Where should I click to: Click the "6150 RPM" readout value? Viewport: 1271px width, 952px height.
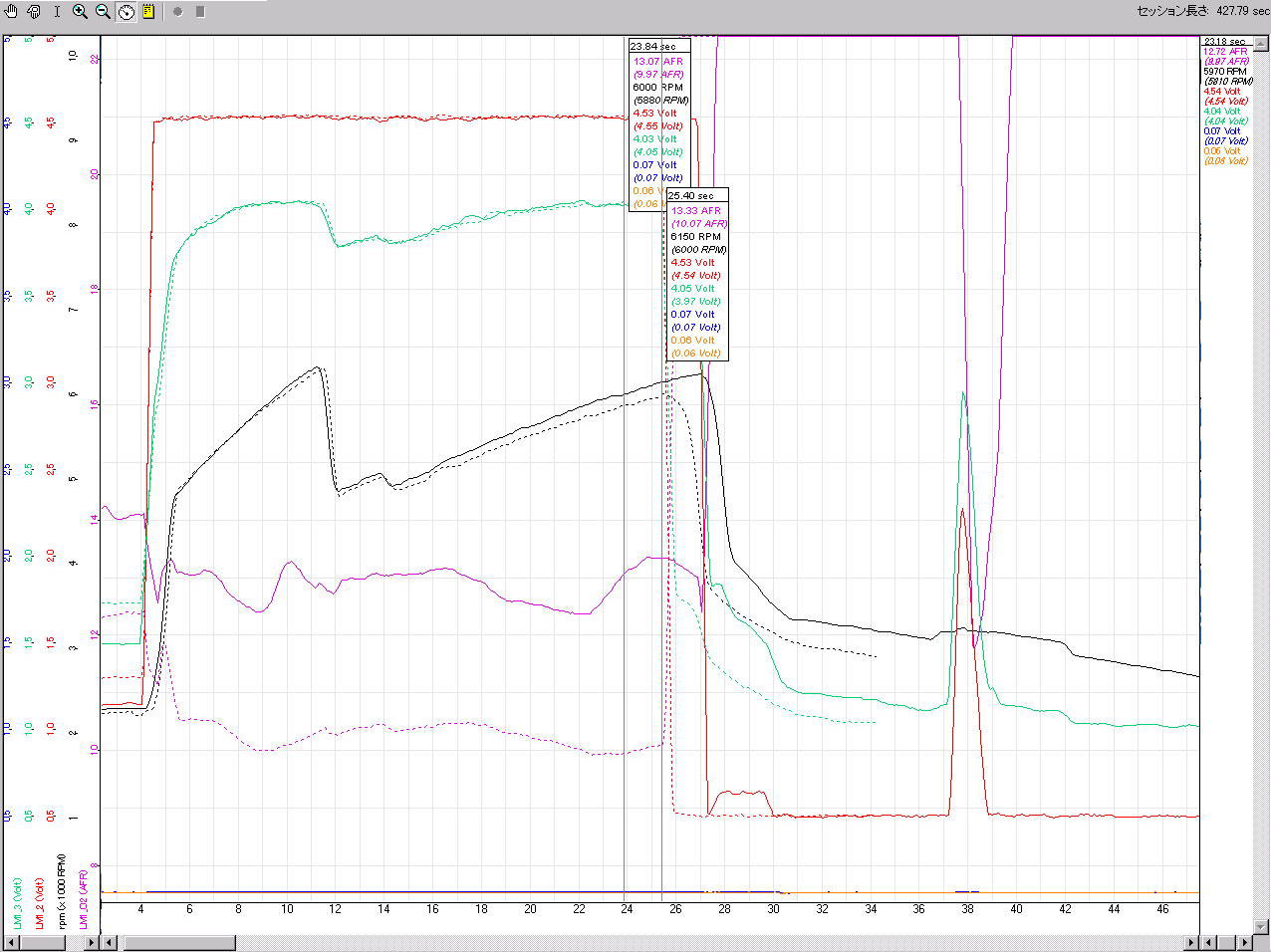point(695,237)
